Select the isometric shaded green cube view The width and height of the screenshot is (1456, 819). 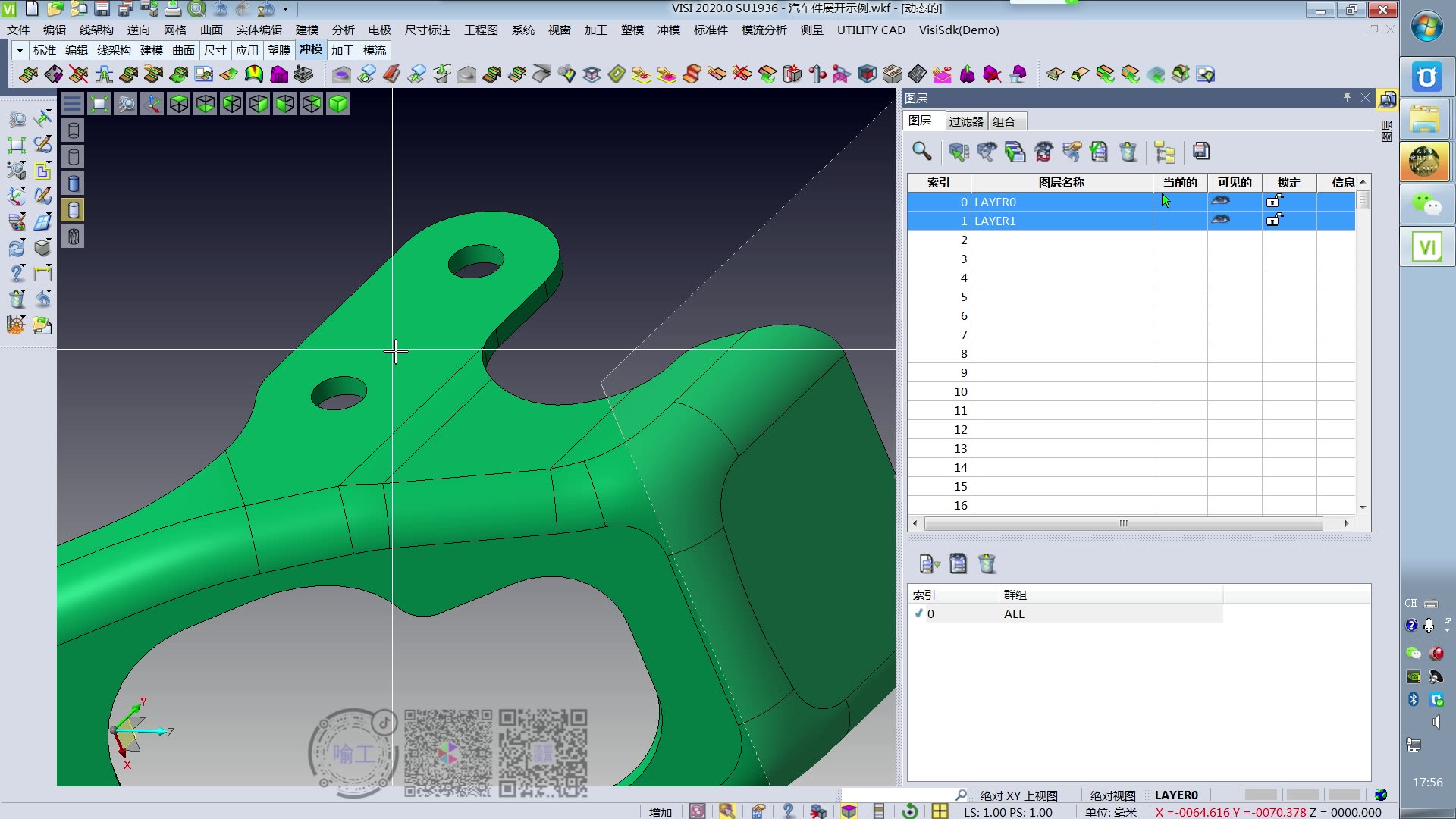[338, 104]
